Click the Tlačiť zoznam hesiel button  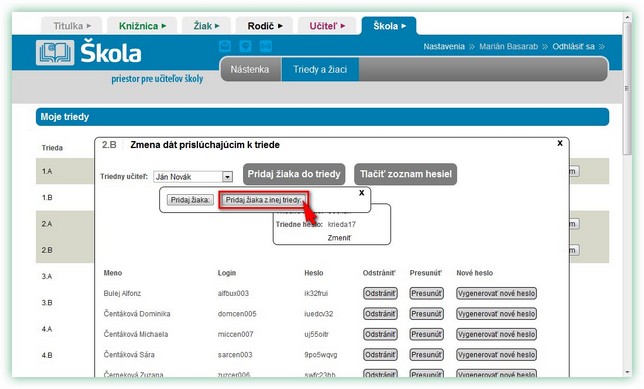tap(405, 174)
